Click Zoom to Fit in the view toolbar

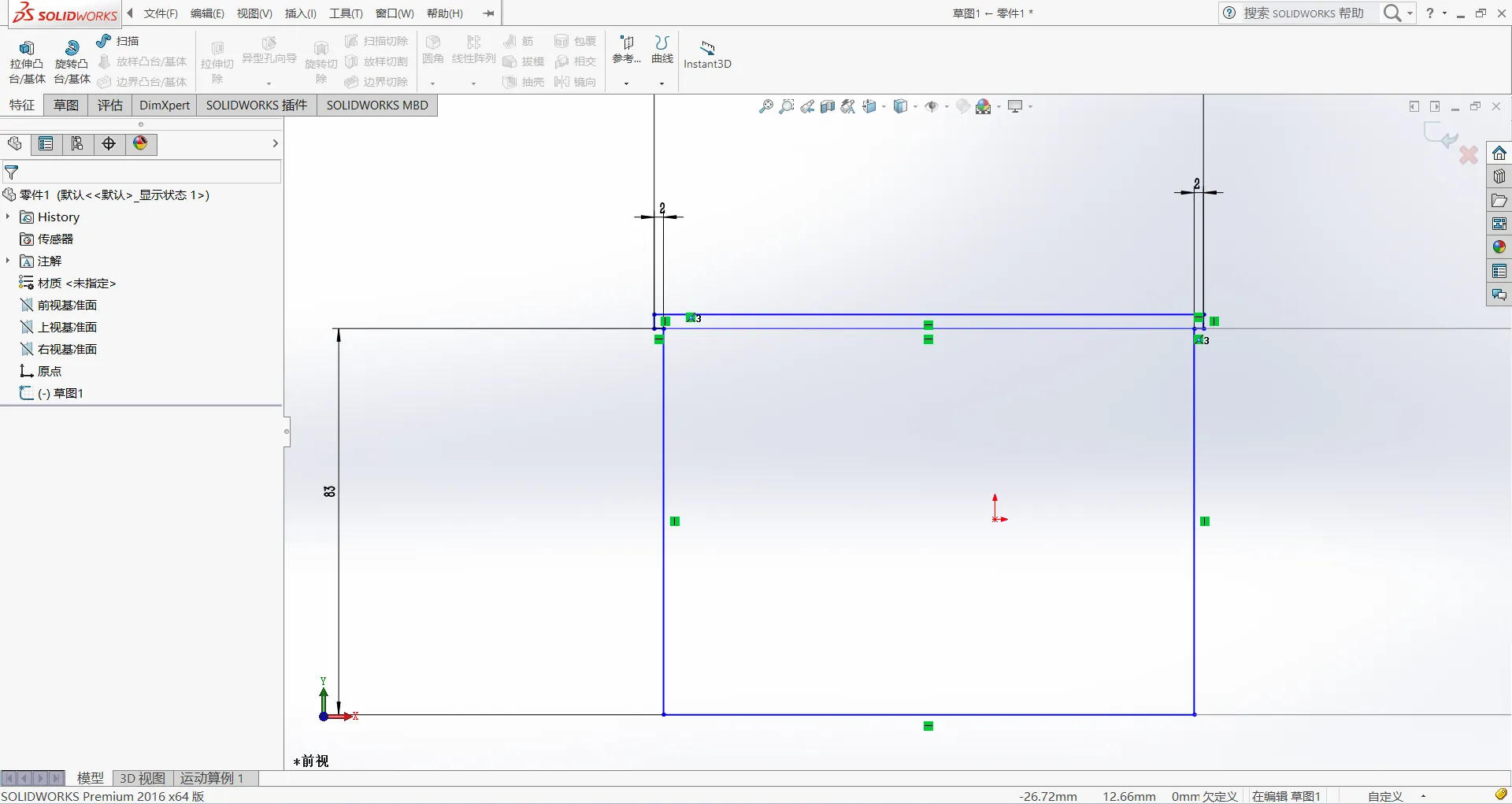click(765, 106)
